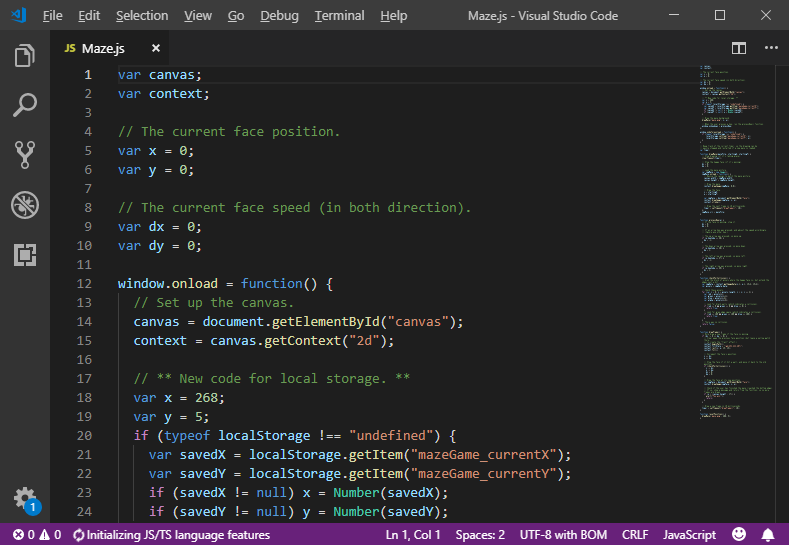Click 'var dx = 0;' on line 9
The image size is (789, 545).
[x=160, y=227]
